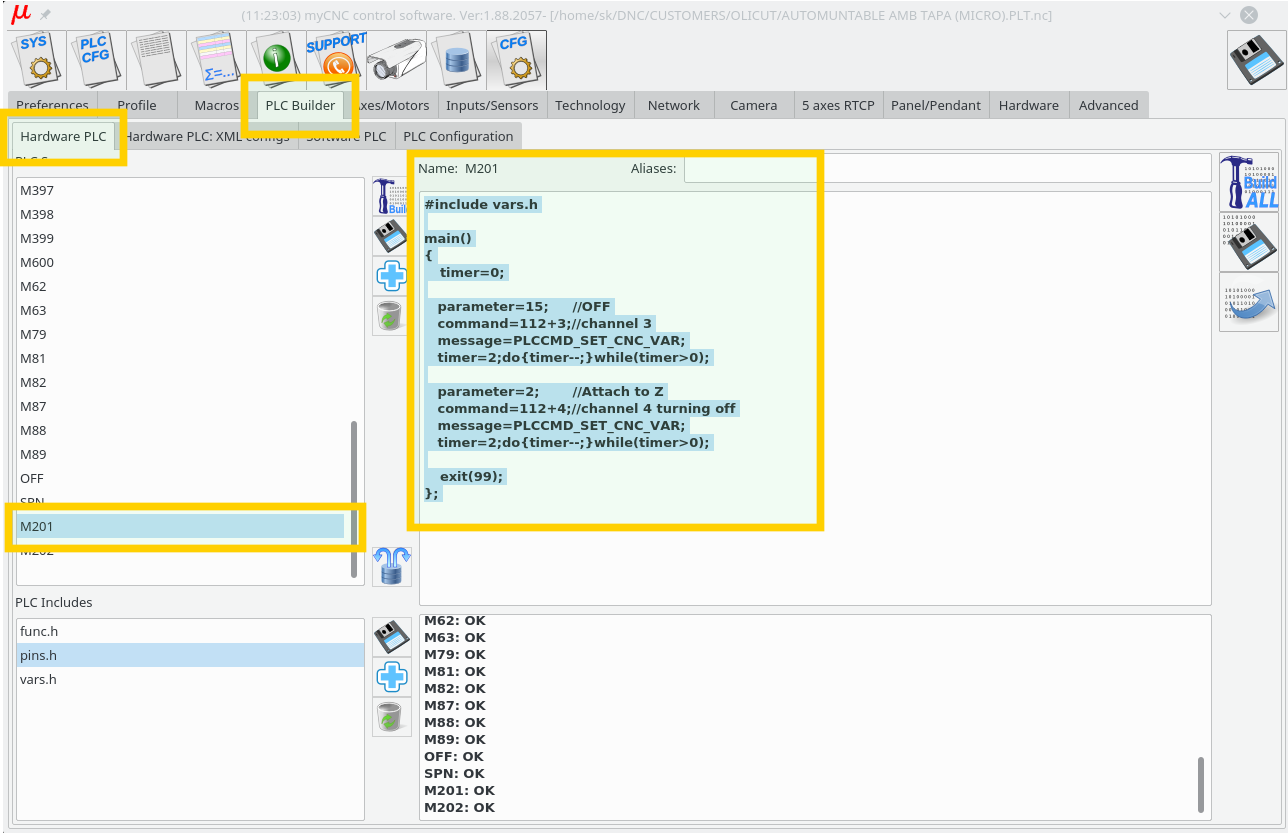Delete PLC procedure with trash icon
The height and width of the screenshot is (833, 1288).
click(391, 316)
